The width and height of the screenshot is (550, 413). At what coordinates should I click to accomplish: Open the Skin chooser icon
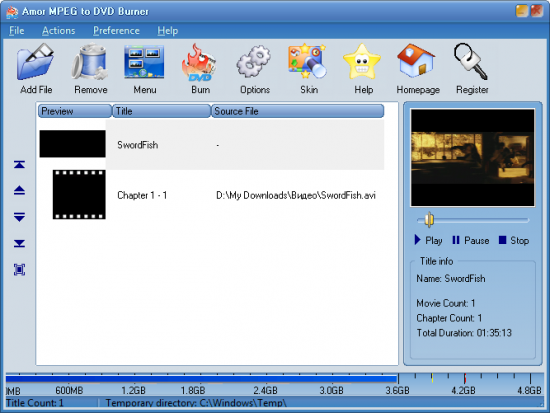(308, 61)
